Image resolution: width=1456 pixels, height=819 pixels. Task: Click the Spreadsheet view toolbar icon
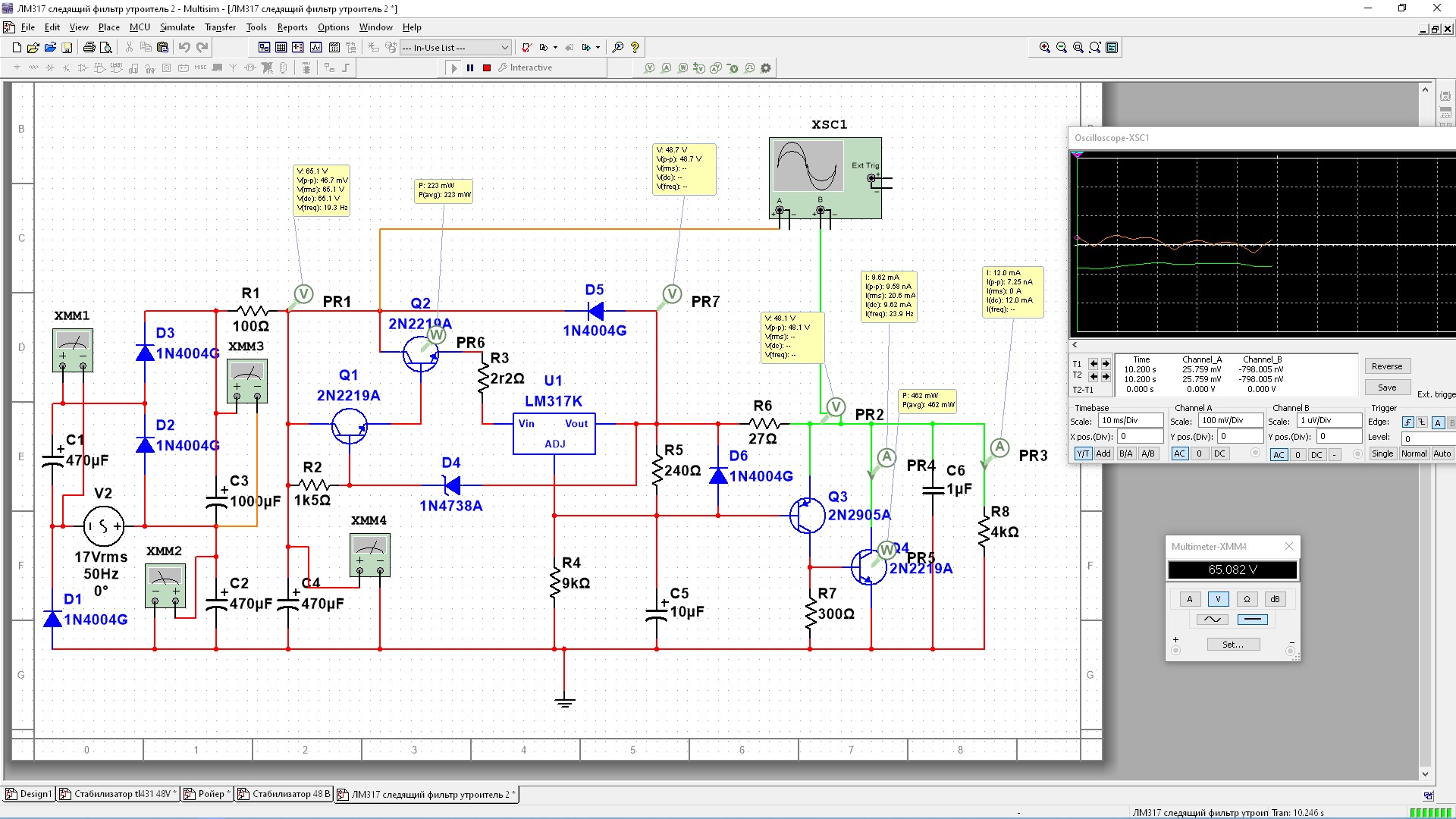[281, 48]
